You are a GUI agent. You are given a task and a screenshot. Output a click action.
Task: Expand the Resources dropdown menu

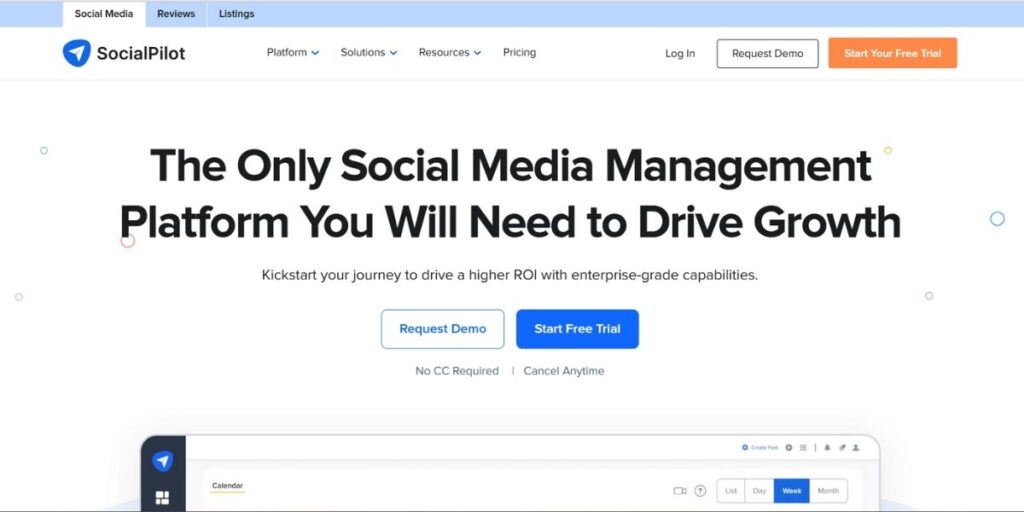point(449,53)
